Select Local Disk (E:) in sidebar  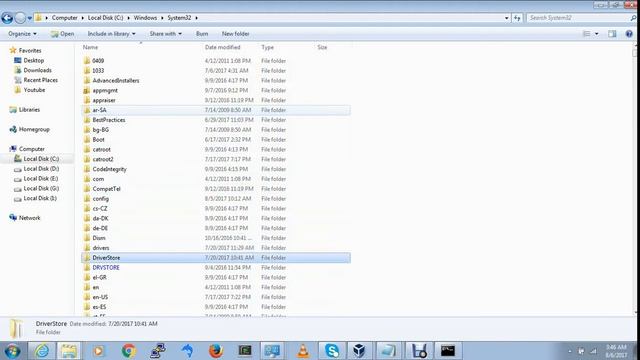pyautogui.click(x=41, y=178)
